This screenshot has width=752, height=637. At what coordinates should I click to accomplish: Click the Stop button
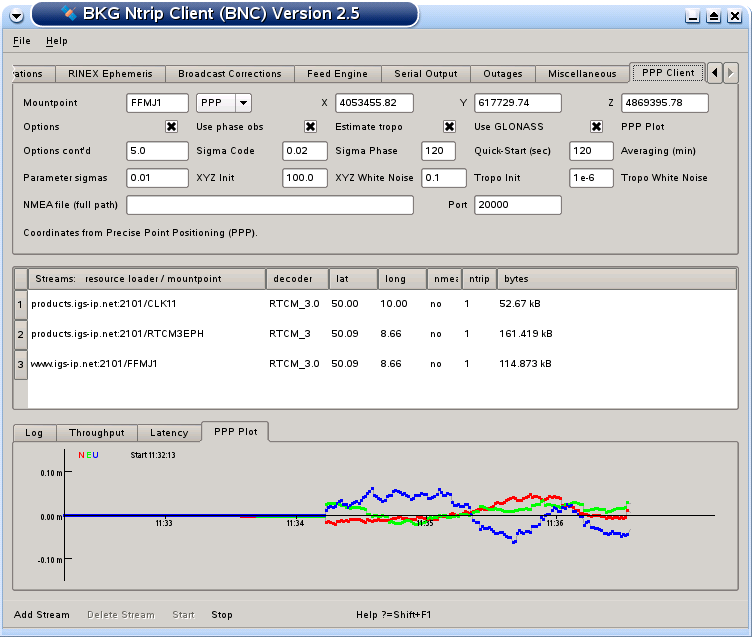pos(222,614)
